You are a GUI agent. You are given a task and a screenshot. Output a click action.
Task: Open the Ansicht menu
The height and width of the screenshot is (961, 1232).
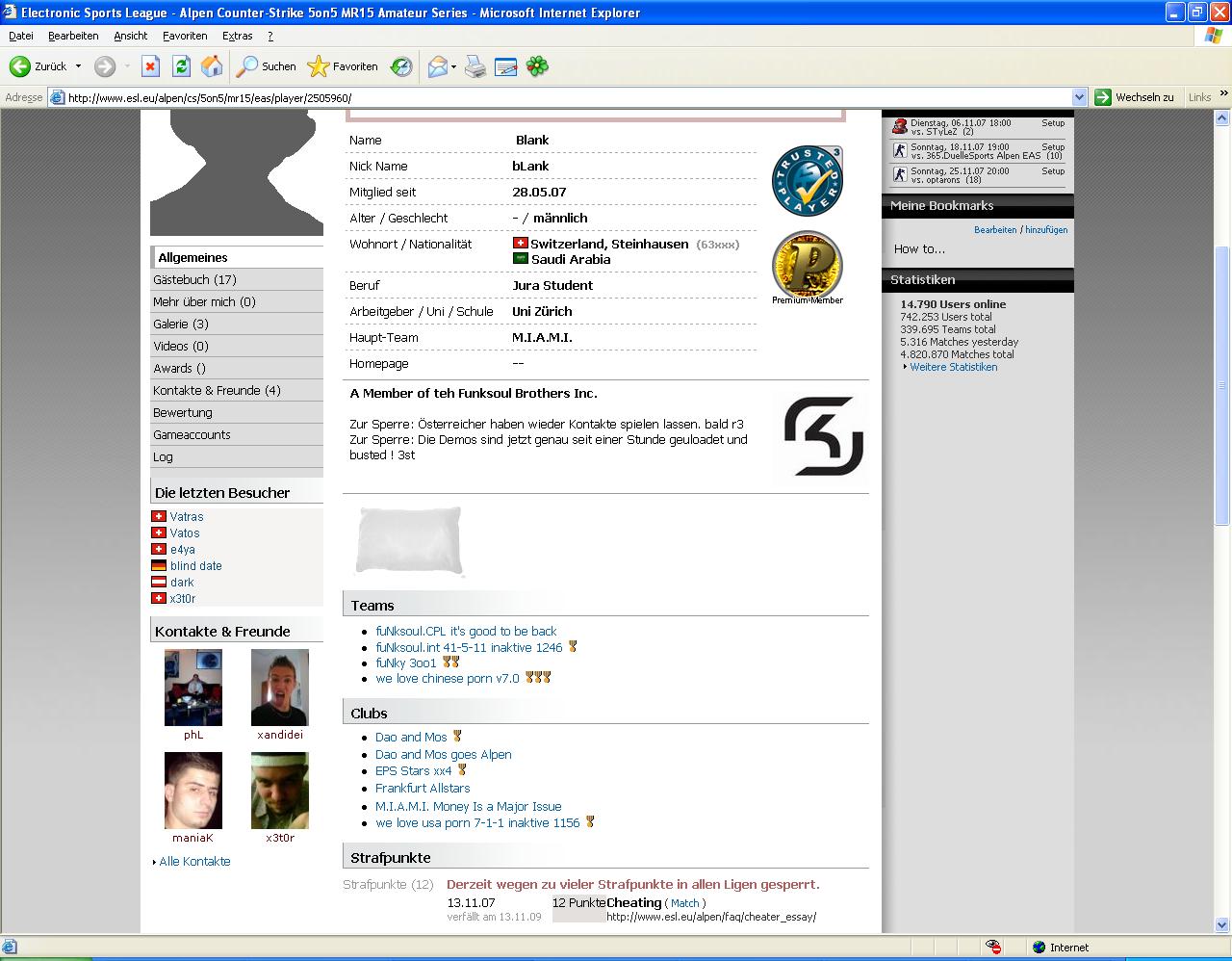click(131, 36)
